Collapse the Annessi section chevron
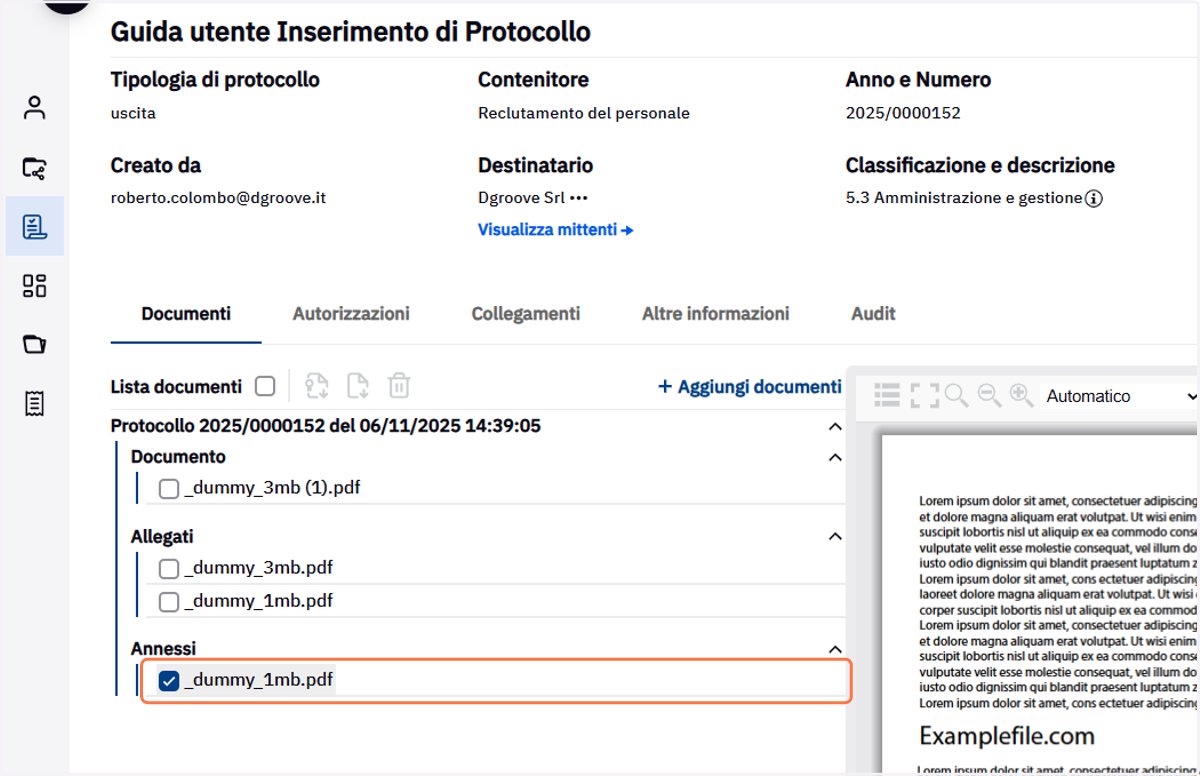 (835, 649)
